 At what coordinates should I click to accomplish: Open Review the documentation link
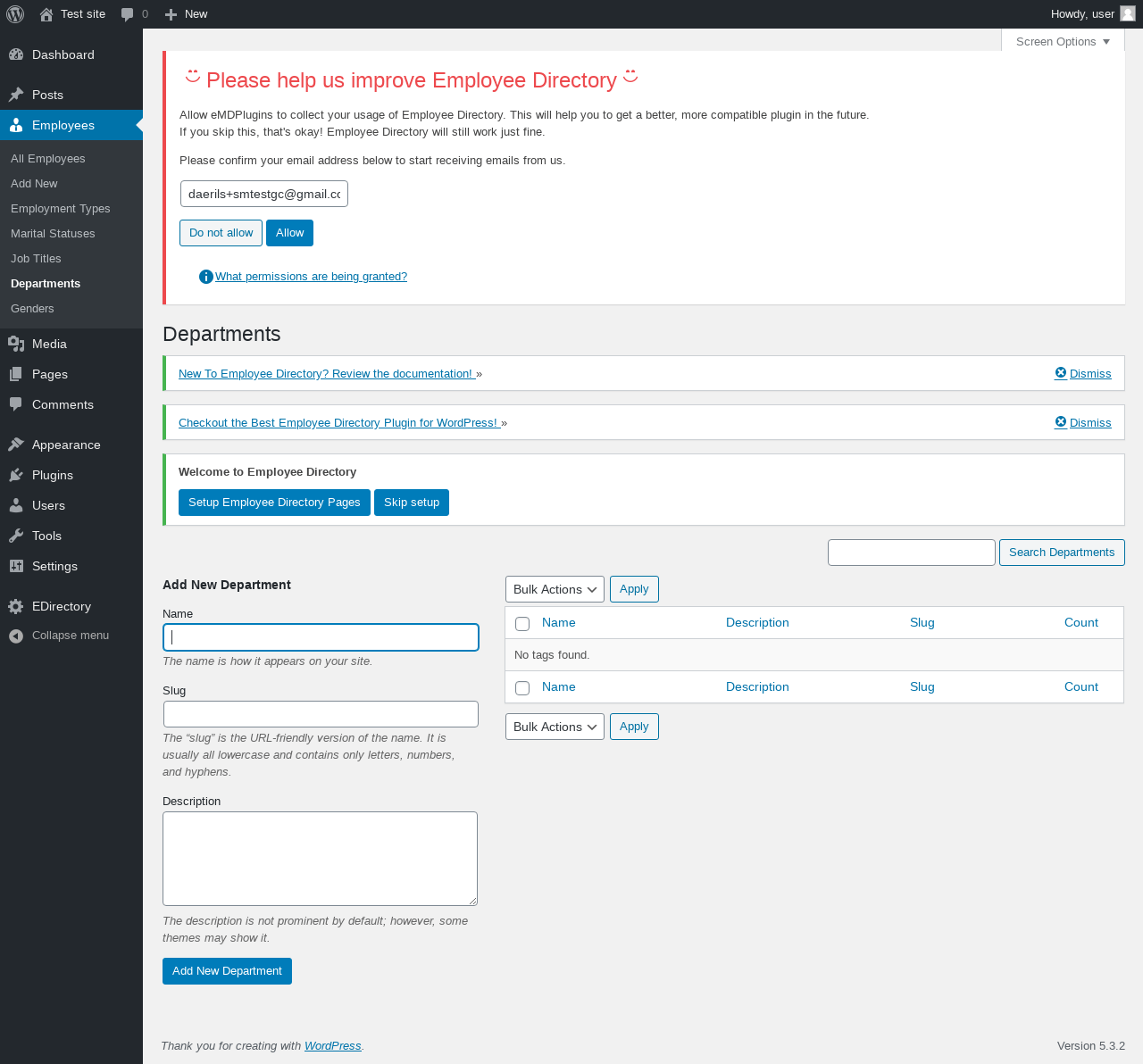327,374
